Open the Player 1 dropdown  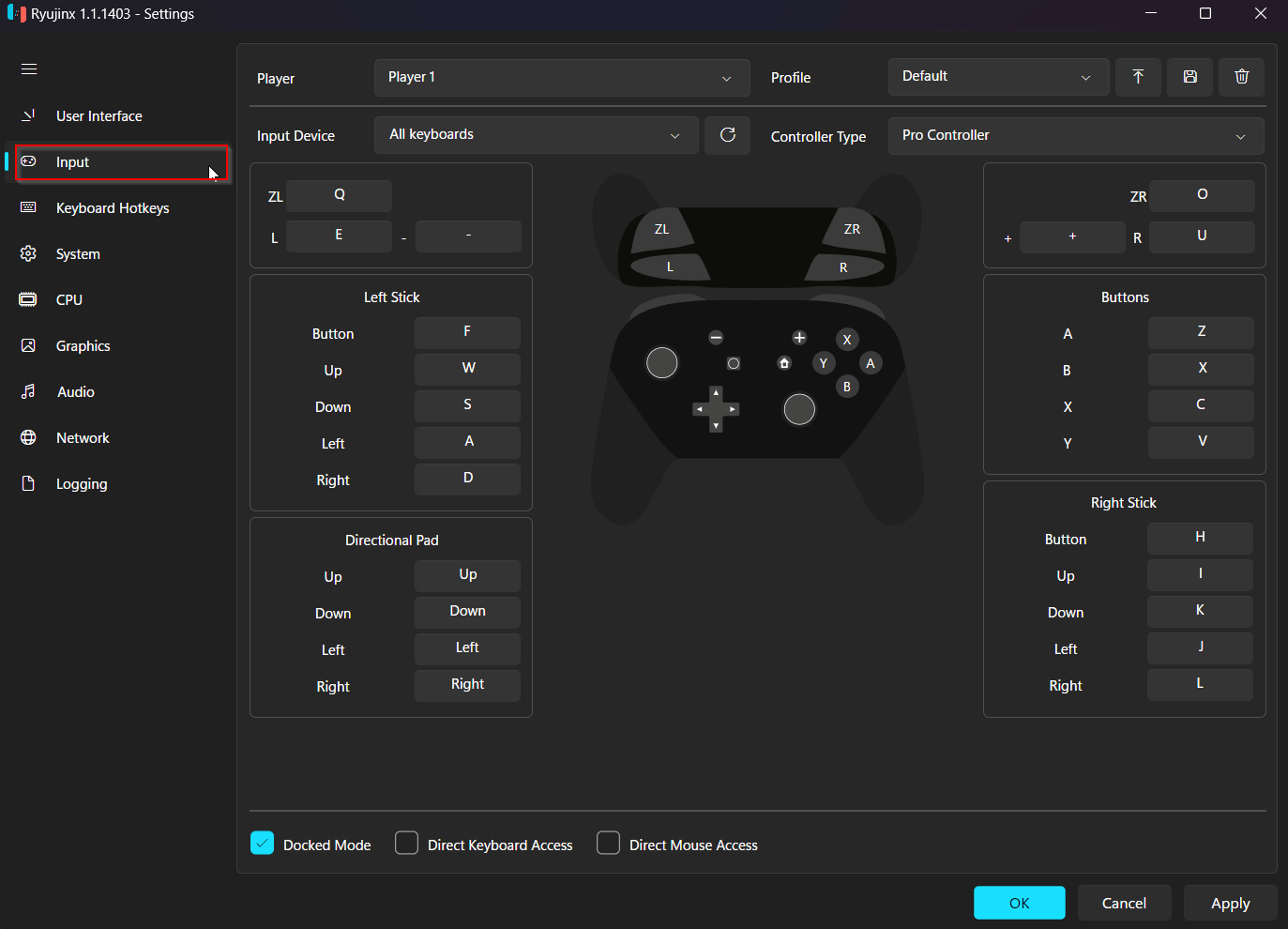tap(562, 78)
